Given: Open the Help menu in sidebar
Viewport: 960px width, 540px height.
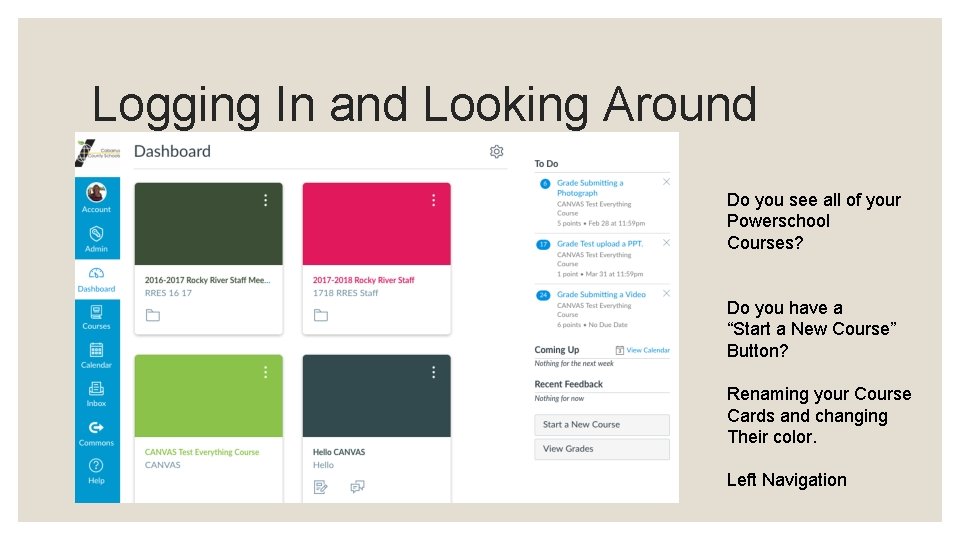Looking at the screenshot, I should (x=97, y=471).
